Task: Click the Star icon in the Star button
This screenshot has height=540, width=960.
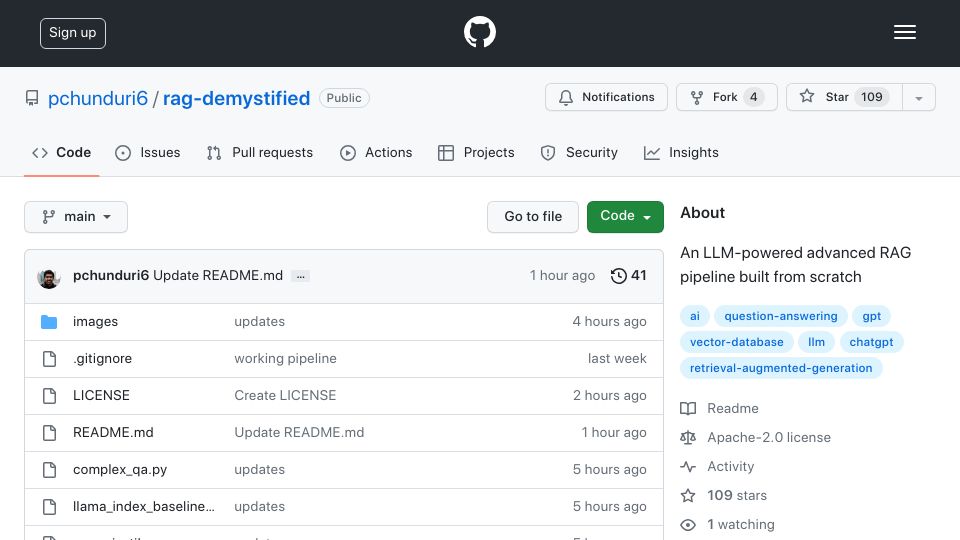Action: (807, 96)
